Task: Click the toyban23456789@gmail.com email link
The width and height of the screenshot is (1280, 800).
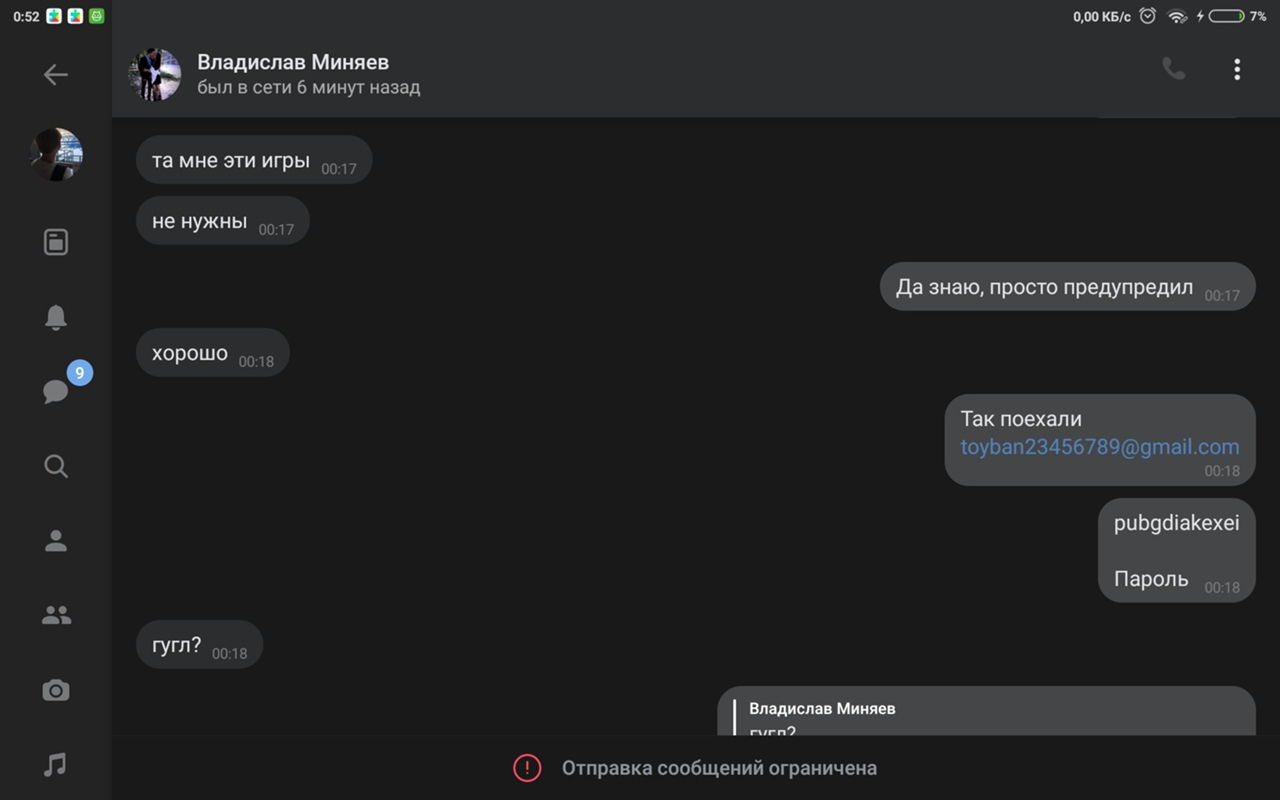Action: [x=1100, y=447]
